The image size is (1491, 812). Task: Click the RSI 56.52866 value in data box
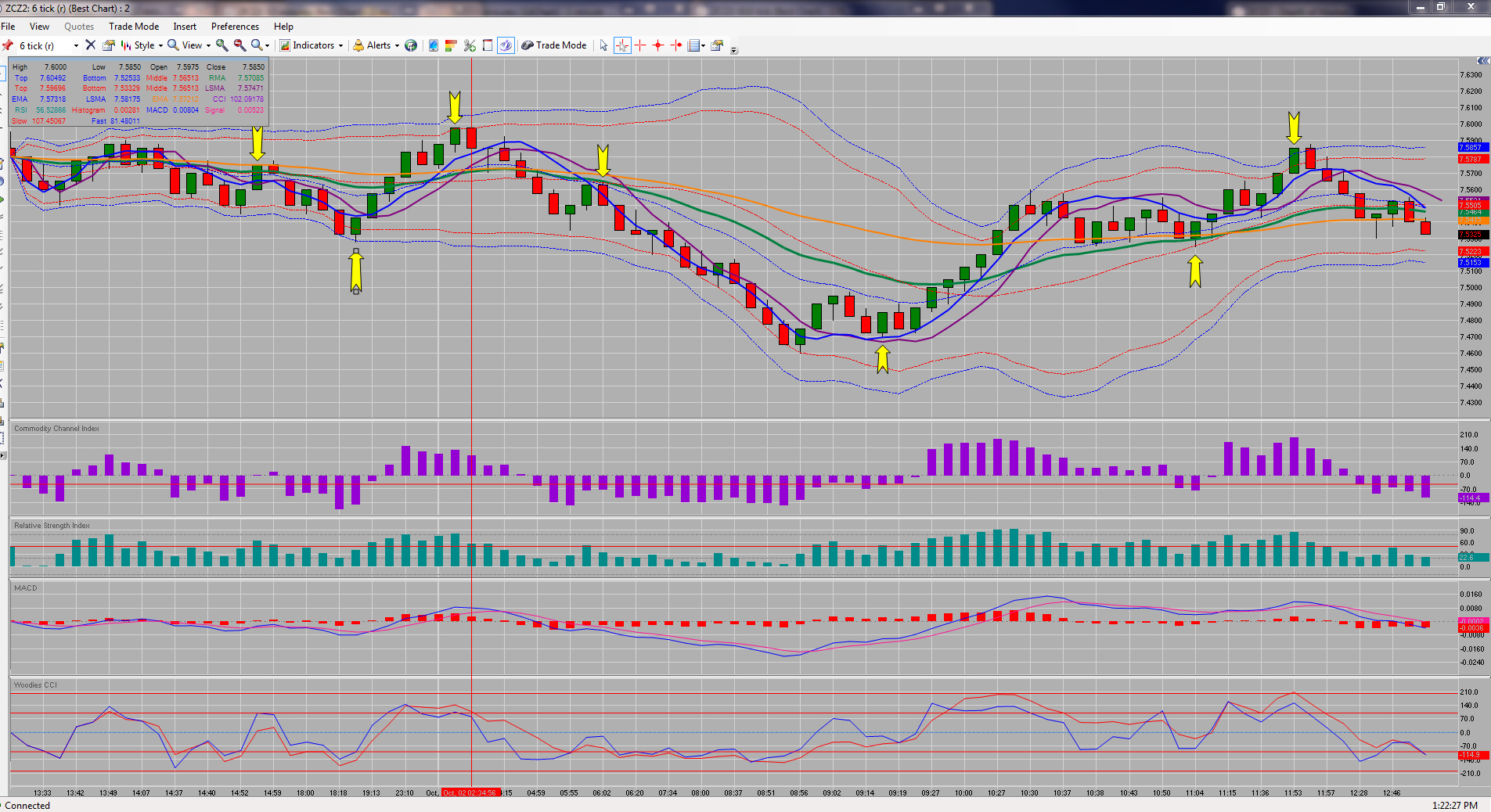(51, 110)
